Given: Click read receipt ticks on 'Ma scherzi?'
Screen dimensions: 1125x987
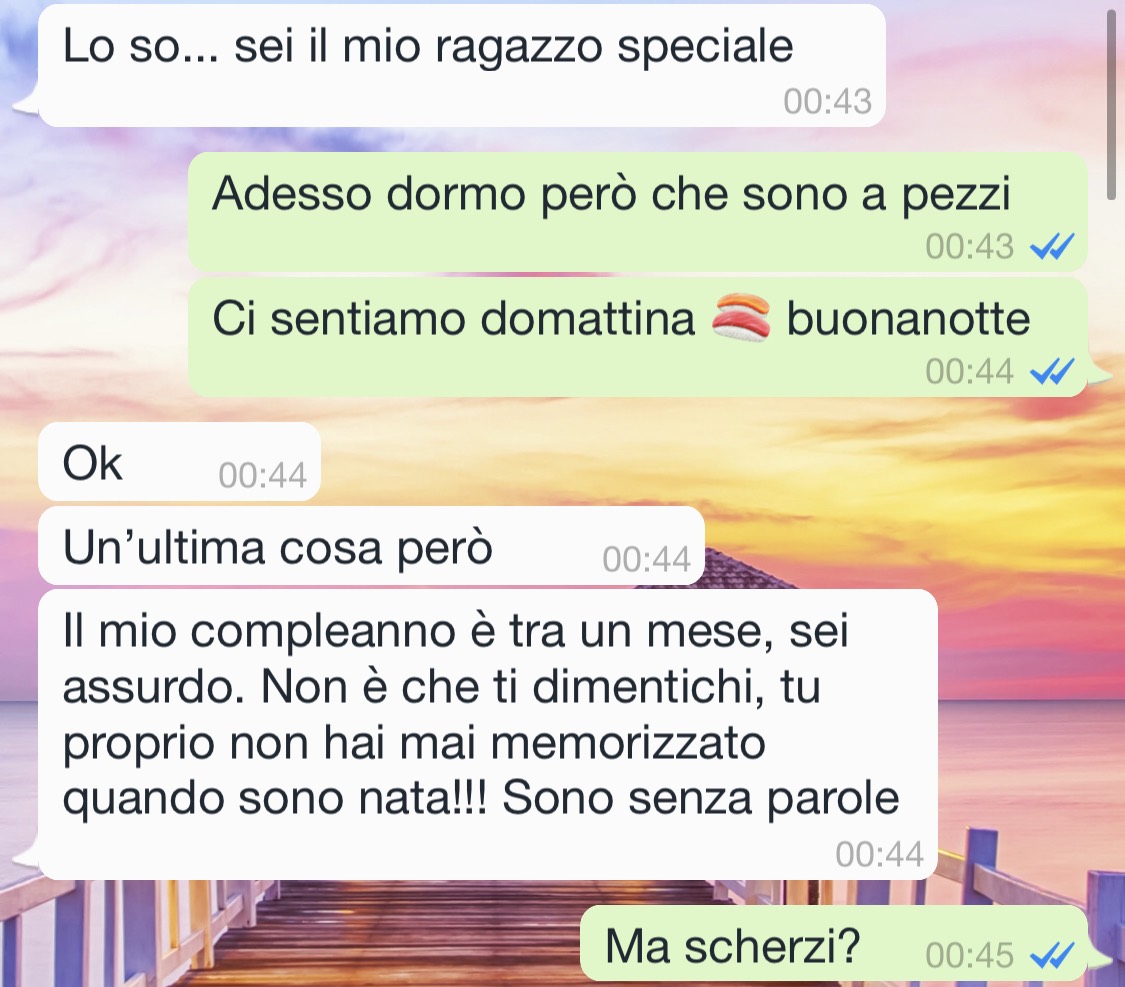Looking at the screenshot, I should click(1052, 955).
